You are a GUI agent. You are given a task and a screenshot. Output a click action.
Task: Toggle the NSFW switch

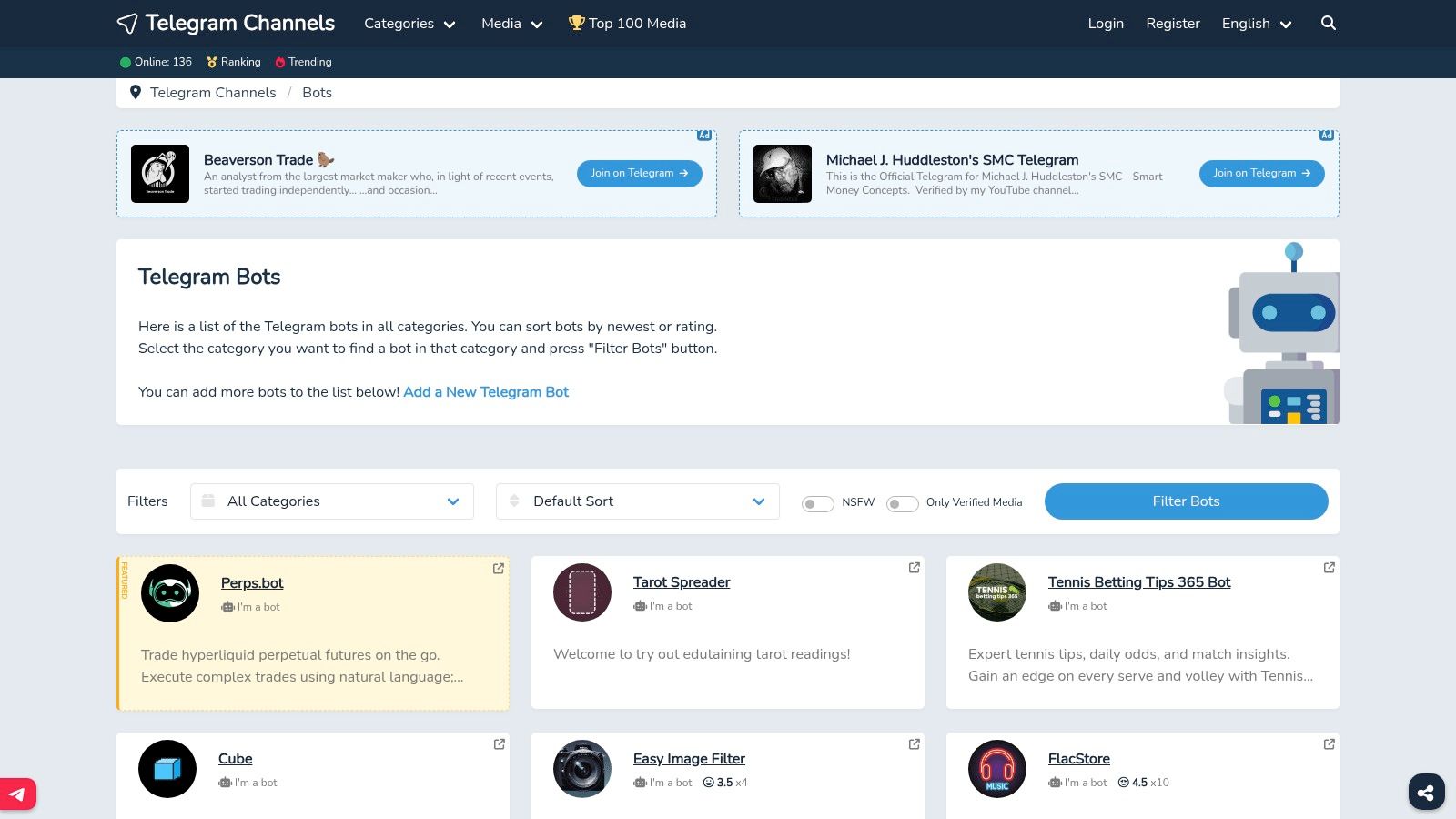coord(818,503)
